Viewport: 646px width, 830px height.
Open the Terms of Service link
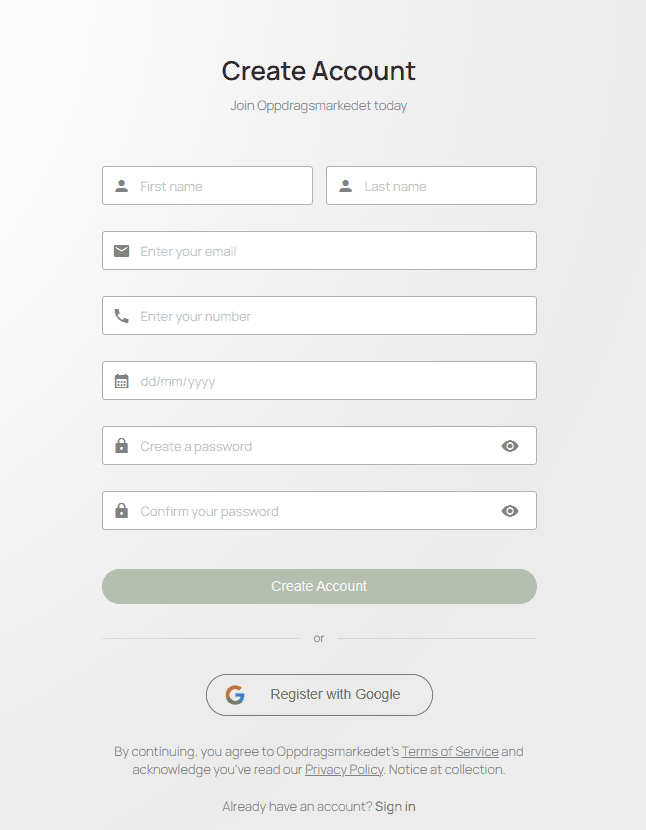click(x=450, y=751)
